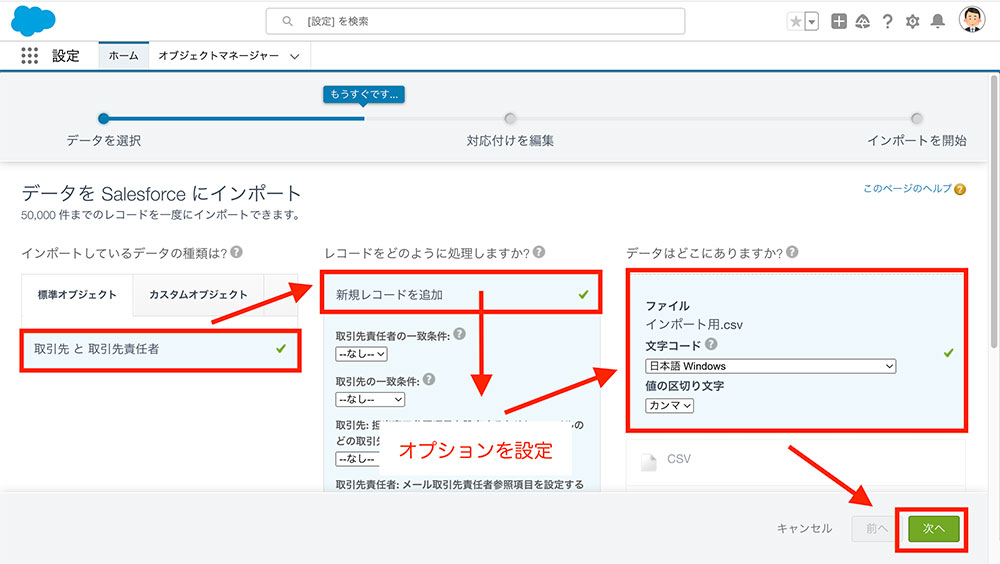Click help icon beside 文字コード
Image resolution: width=1000 pixels, height=564 pixels.
711,345
